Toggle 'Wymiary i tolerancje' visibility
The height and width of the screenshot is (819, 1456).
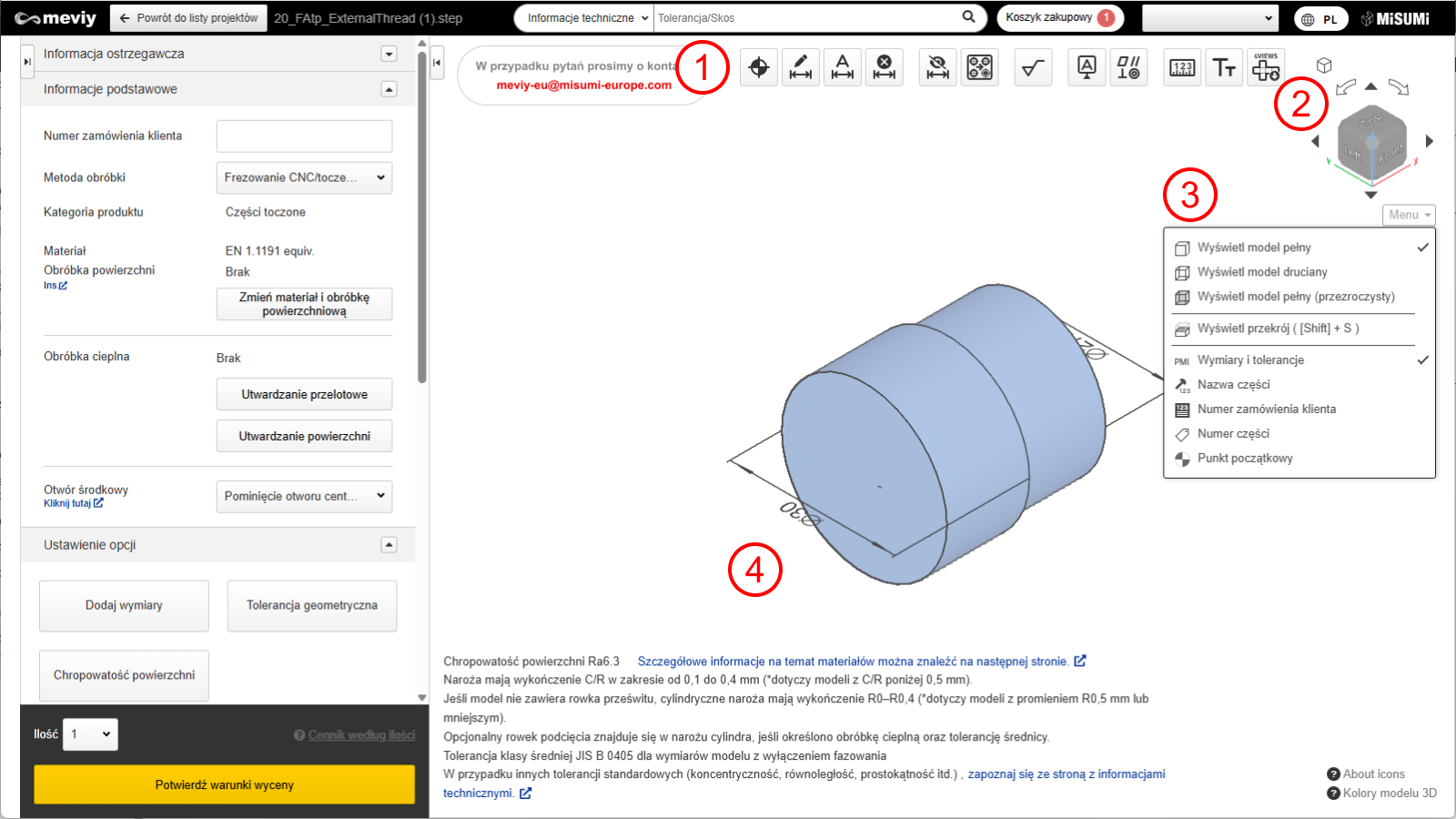click(1250, 360)
